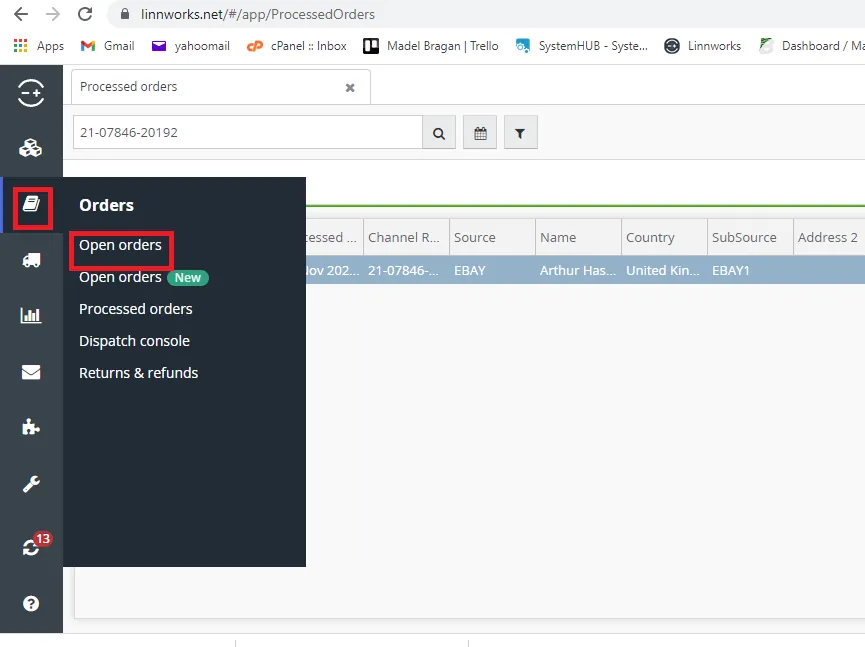
Task: Sort by Source column header
Action: pos(492,237)
